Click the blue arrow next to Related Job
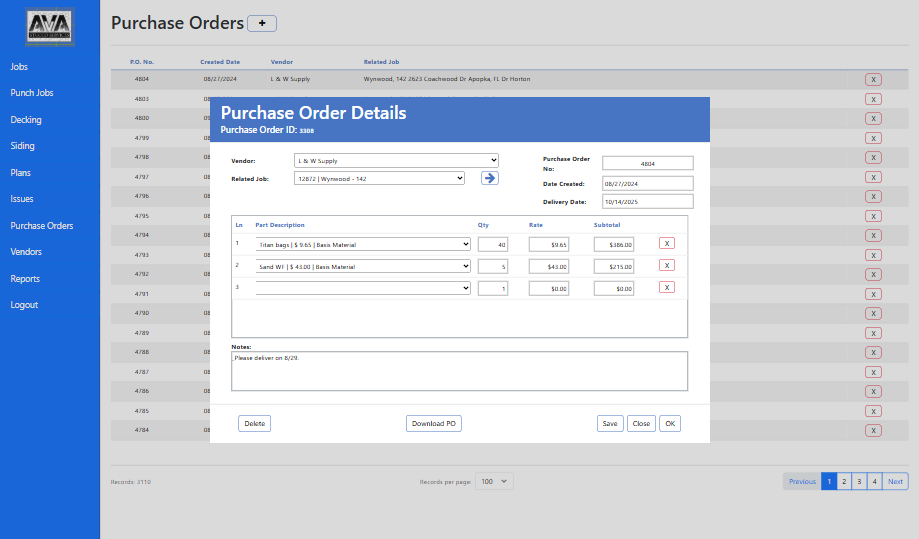The image size is (919, 539). pyautogui.click(x=489, y=178)
